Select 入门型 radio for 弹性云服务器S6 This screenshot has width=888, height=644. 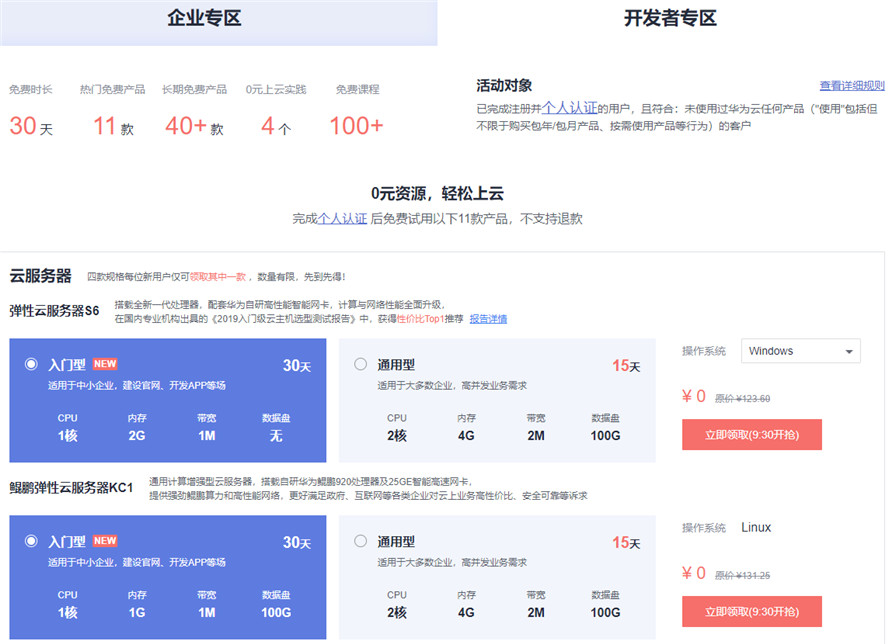pyautogui.click(x=32, y=364)
